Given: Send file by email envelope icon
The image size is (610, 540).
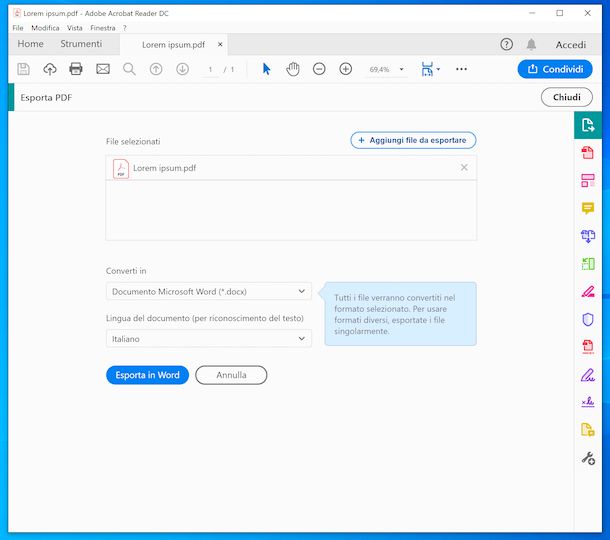Looking at the screenshot, I should pyautogui.click(x=103, y=69).
